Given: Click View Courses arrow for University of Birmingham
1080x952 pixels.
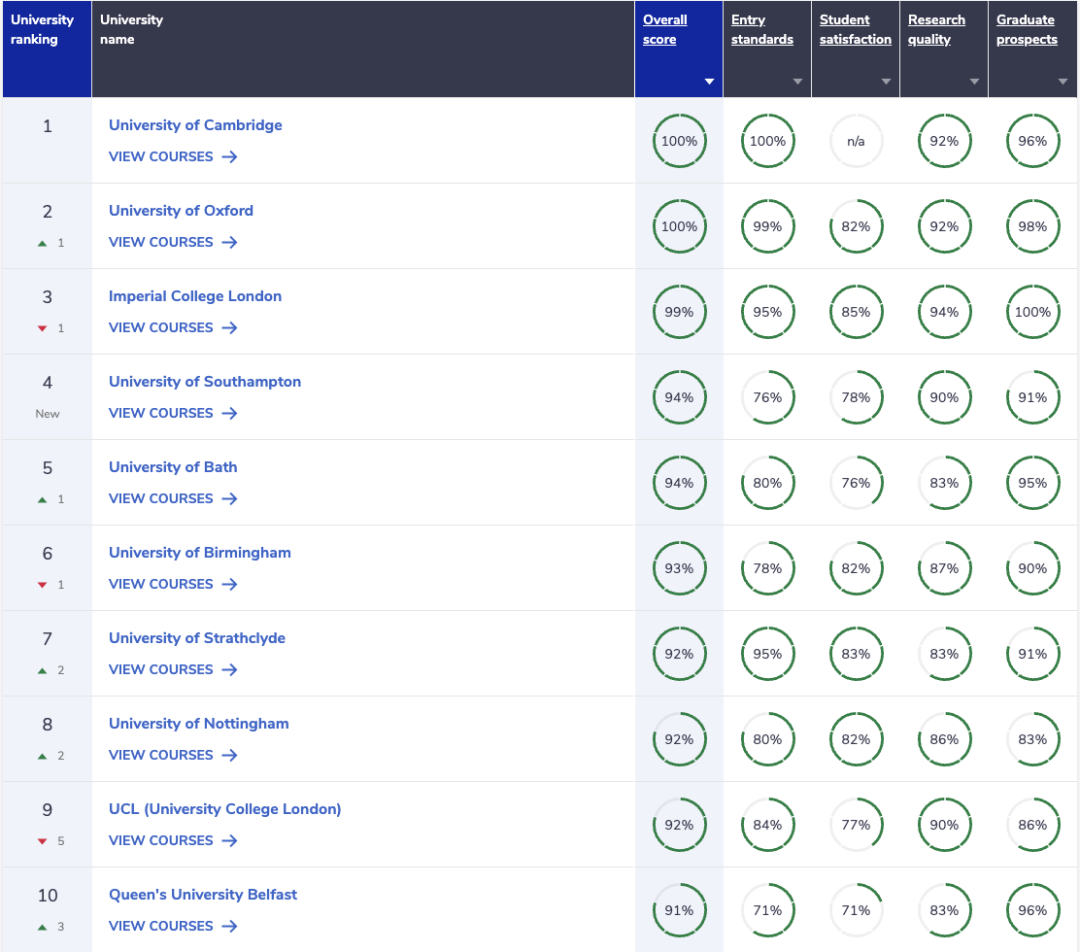Looking at the screenshot, I should click(x=229, y=584).
